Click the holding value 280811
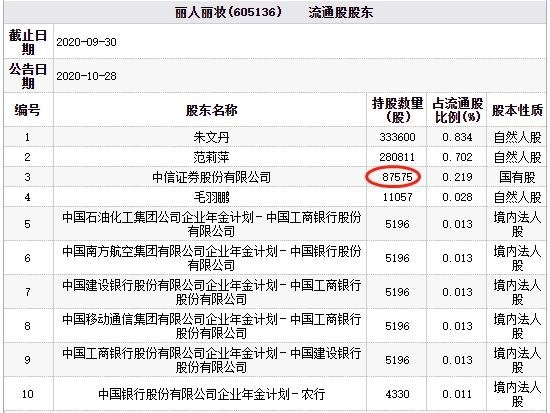Screen dimensions: 550x413 pyautogui.click(x=397, y=157)
